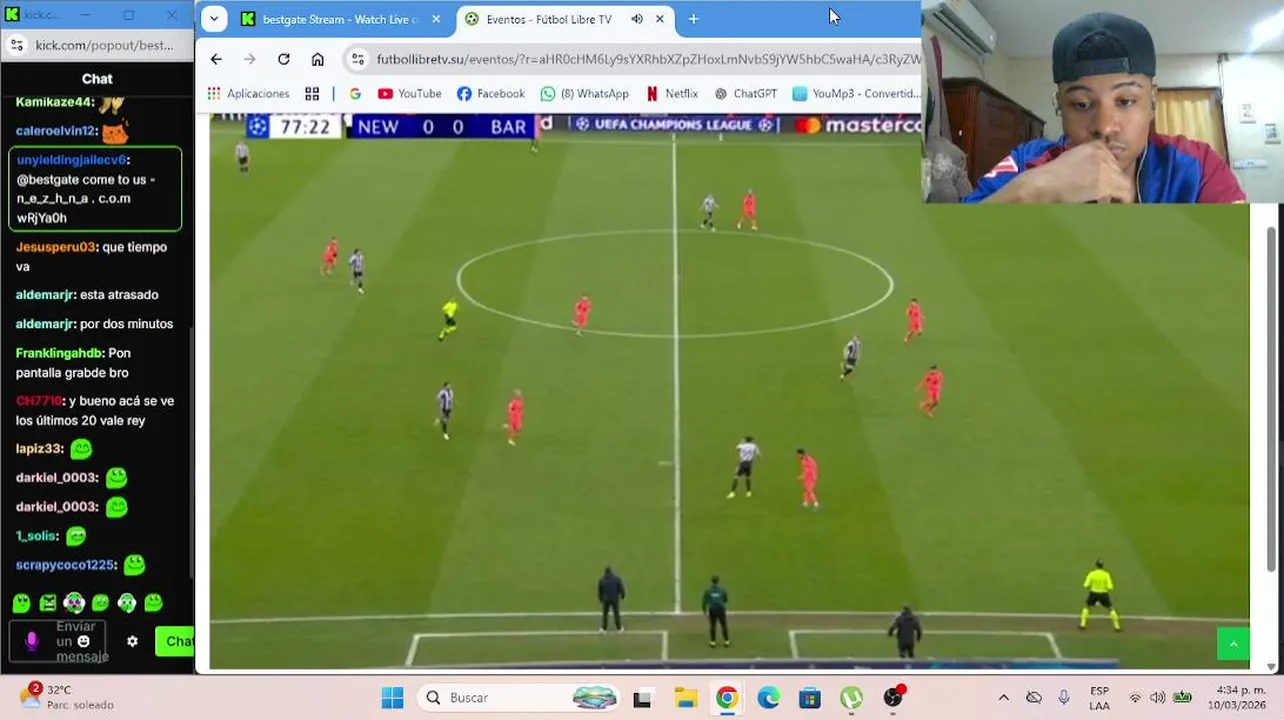Close the Eventos - Fútbol Libre TV tab
The height and width of the screenshot is (720, 1284).
point(660,19)
